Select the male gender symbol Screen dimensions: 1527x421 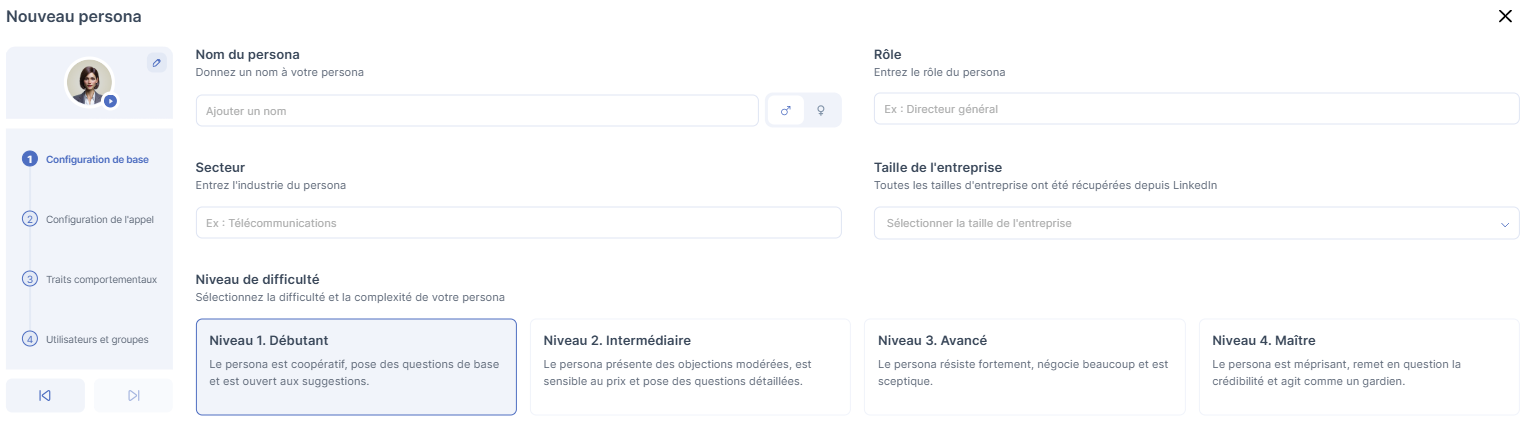coord(785,111)
